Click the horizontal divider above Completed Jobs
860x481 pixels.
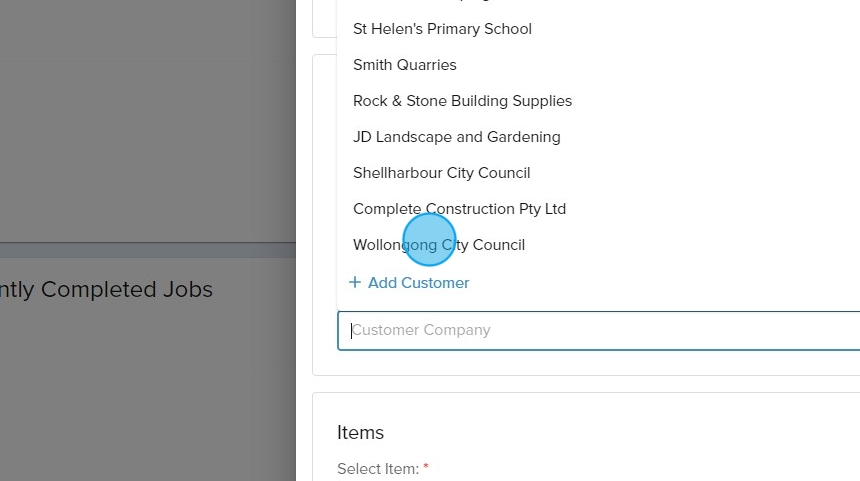click(x=148, y=242)
